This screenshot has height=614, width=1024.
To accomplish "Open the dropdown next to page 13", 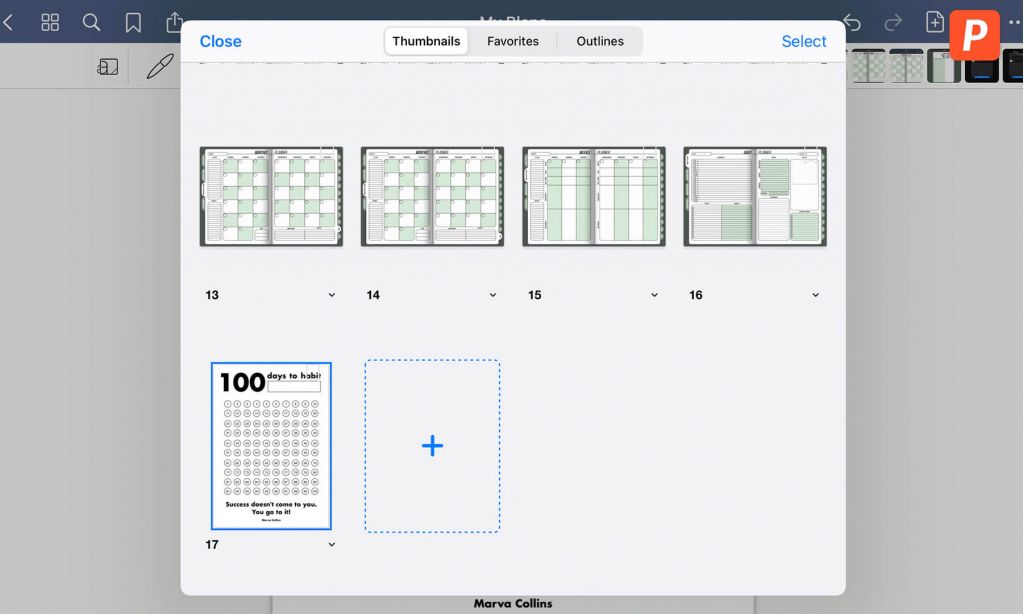I will tap(331, 295).
